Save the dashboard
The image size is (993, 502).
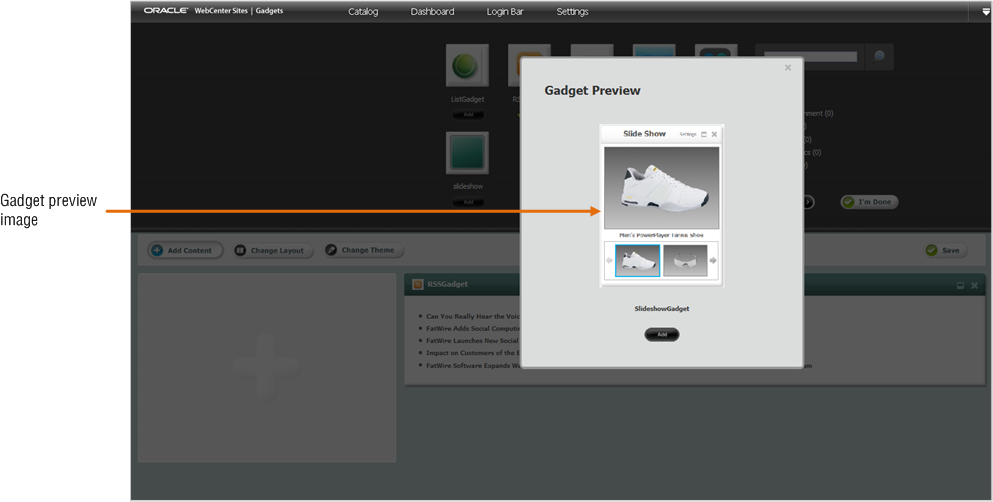[946, 250]
